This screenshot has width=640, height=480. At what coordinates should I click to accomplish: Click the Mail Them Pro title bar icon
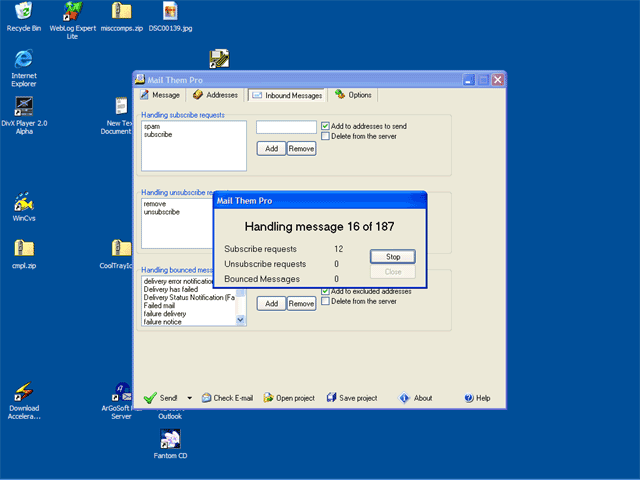tap(140, 79)
